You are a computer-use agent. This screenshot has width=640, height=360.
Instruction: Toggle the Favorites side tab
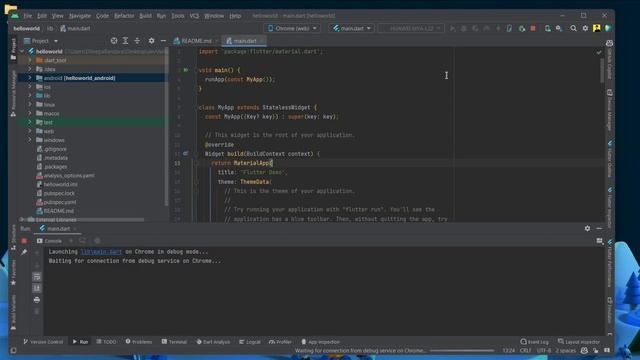coord(13,273)
